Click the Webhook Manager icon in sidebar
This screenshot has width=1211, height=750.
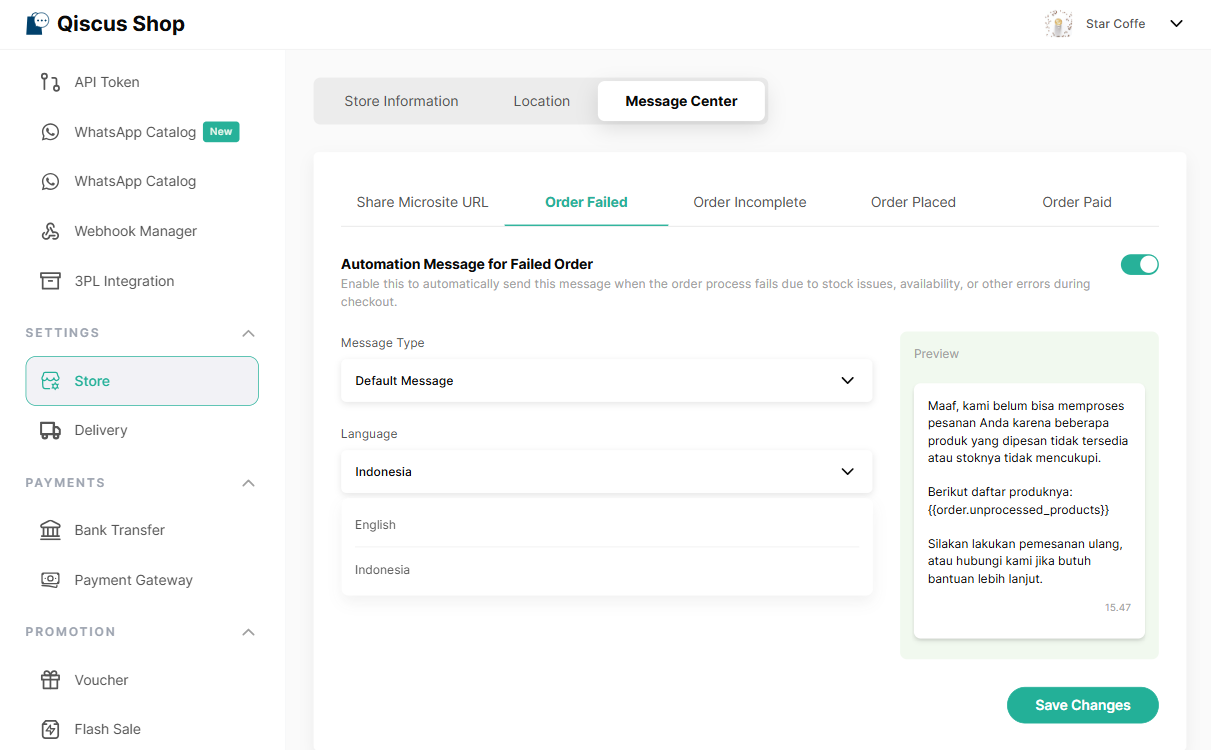(50, 231)
